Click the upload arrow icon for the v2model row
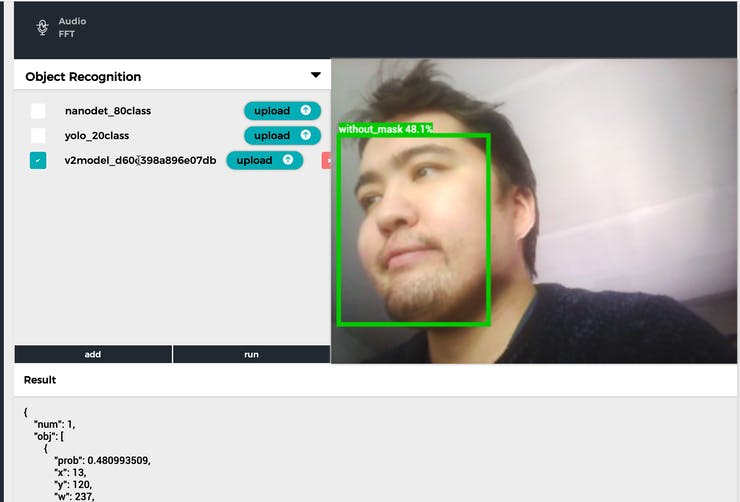The image size is (740, 502). 288,160
